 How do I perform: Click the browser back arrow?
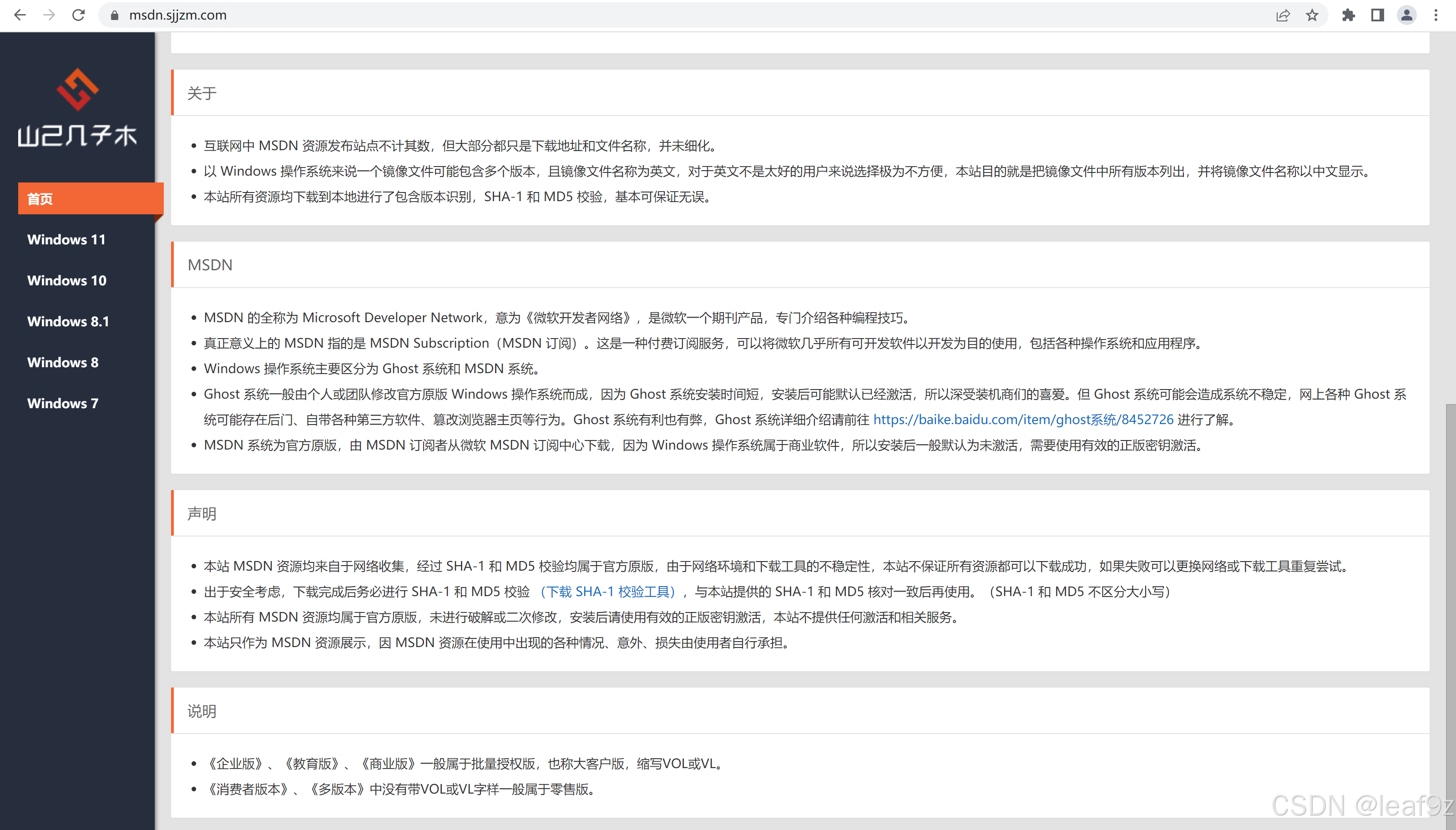(x=20, y=15)
